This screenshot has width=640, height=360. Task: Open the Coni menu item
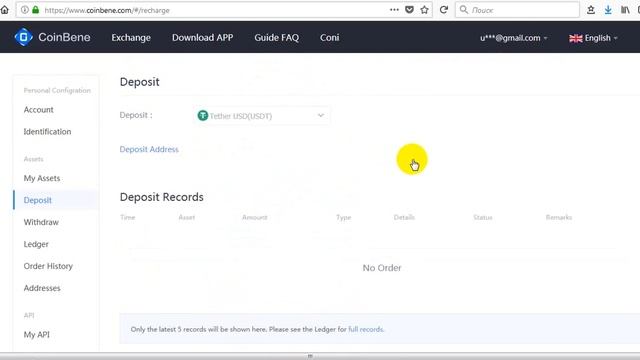pos(329,38)
